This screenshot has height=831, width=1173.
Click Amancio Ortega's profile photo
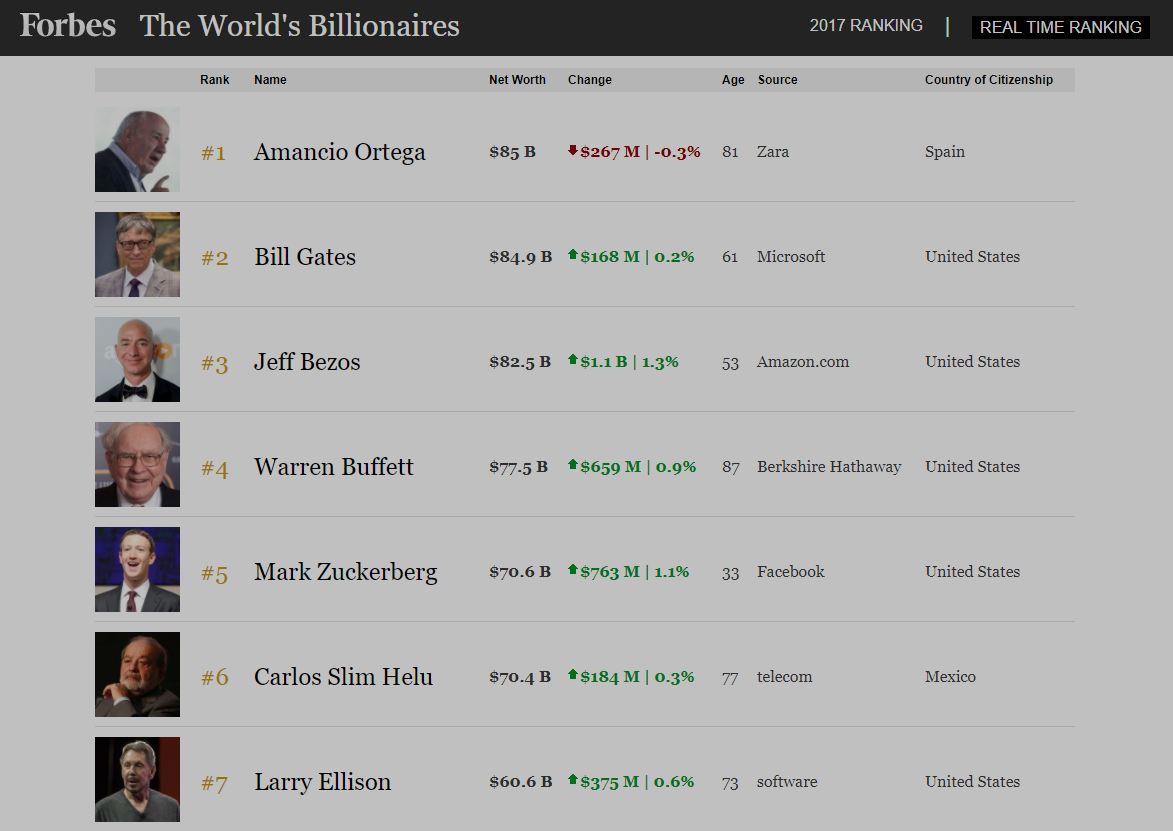click(x=137, y=149)
